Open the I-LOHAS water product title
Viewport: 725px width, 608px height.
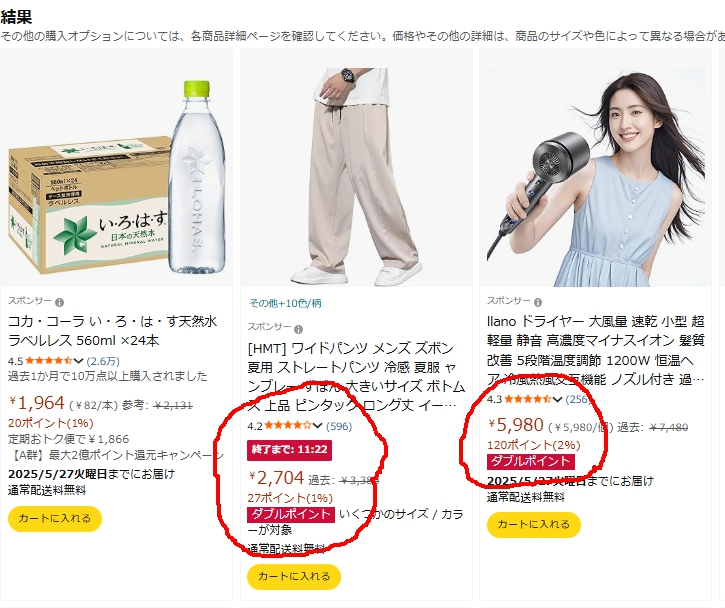[x=112, y=331]
